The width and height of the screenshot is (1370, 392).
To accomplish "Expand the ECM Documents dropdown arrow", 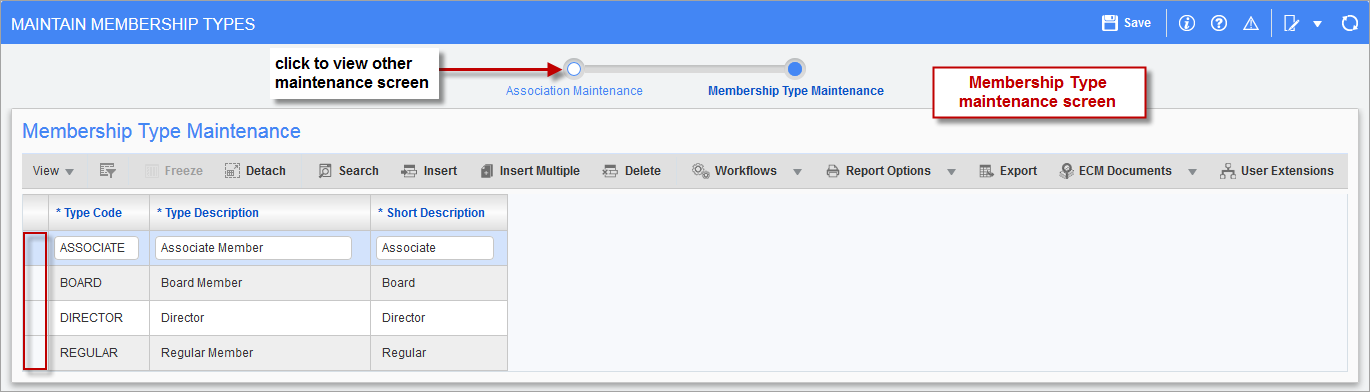I will [x=1192, y=171].
